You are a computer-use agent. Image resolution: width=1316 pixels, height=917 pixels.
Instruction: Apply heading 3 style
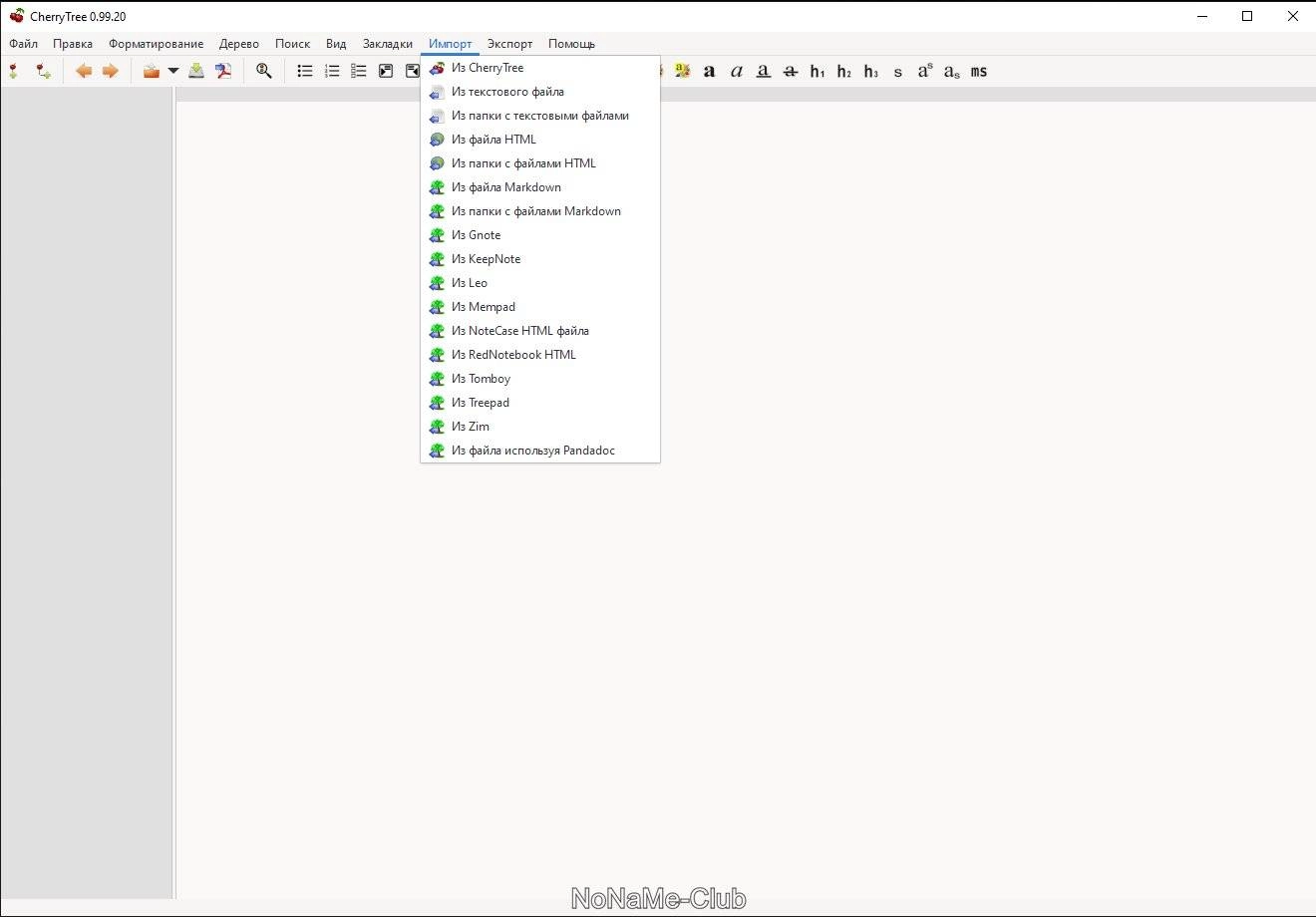click(871, 71)
